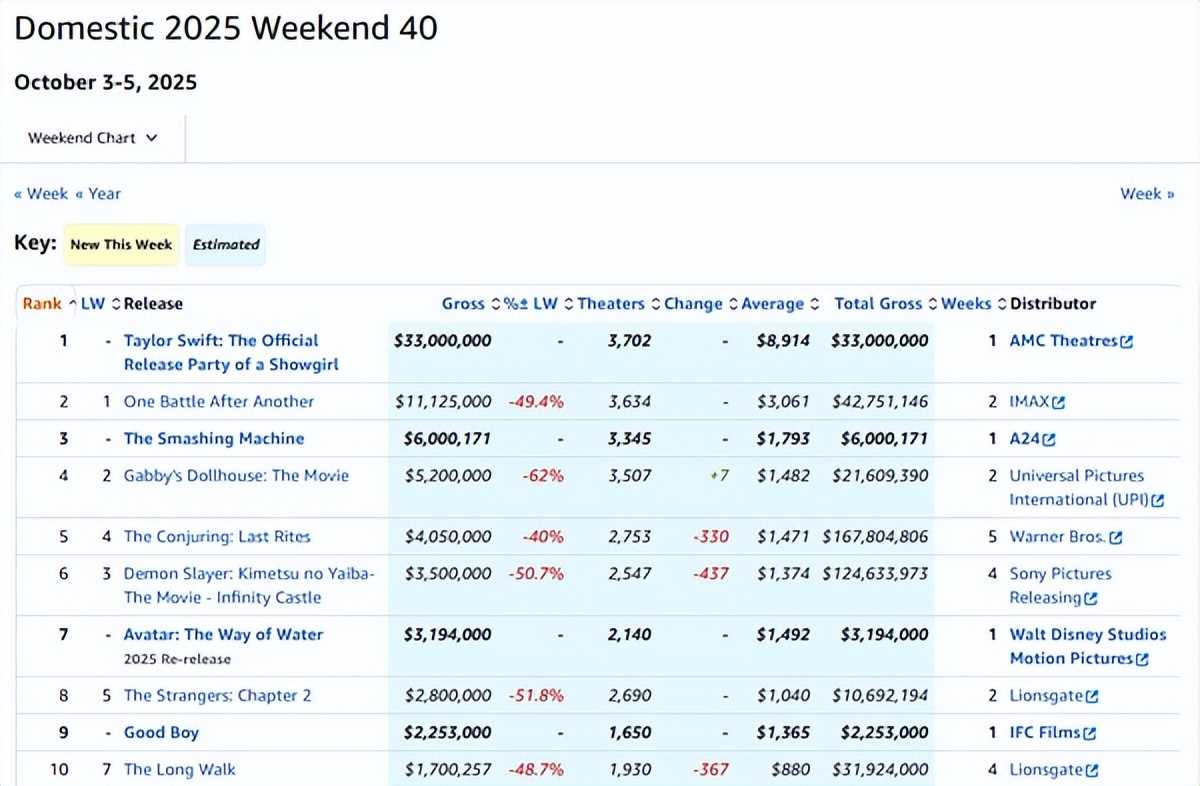Go to previous Week link
This screenshot has height=786, width=1200.
[41, 194]
